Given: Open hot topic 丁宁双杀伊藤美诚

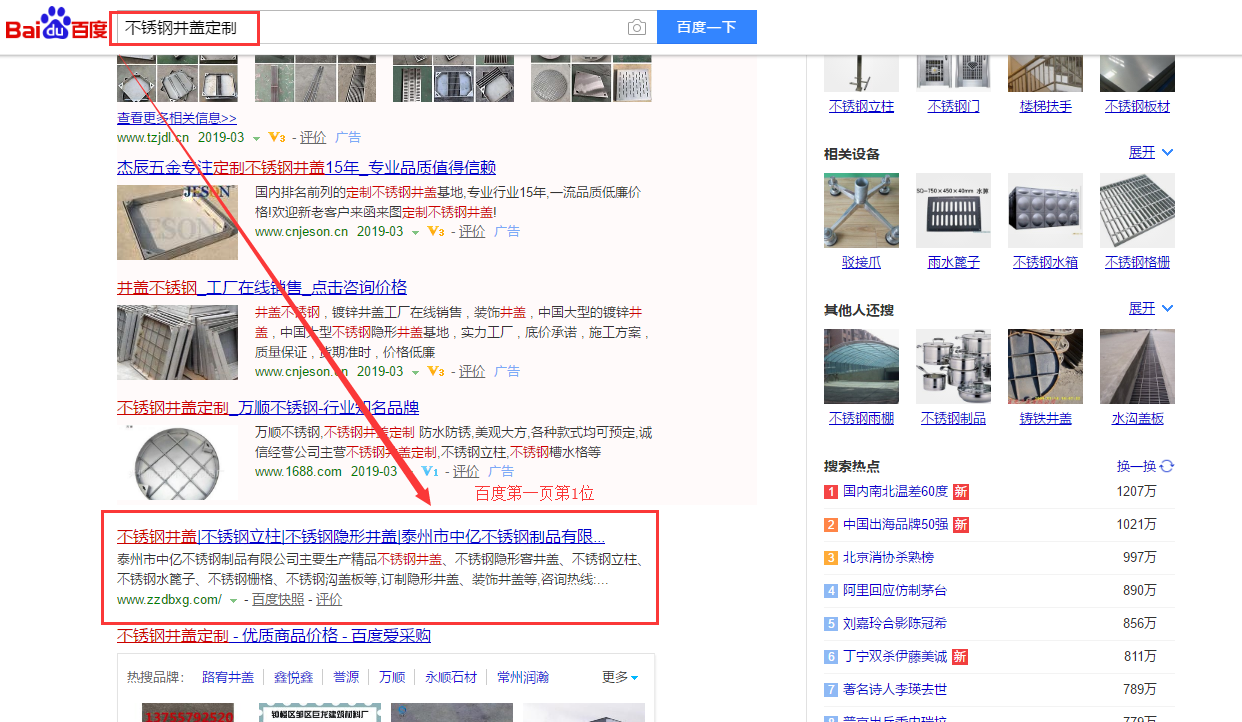Looking at the screenshot, I should click(x=895, y=656).
